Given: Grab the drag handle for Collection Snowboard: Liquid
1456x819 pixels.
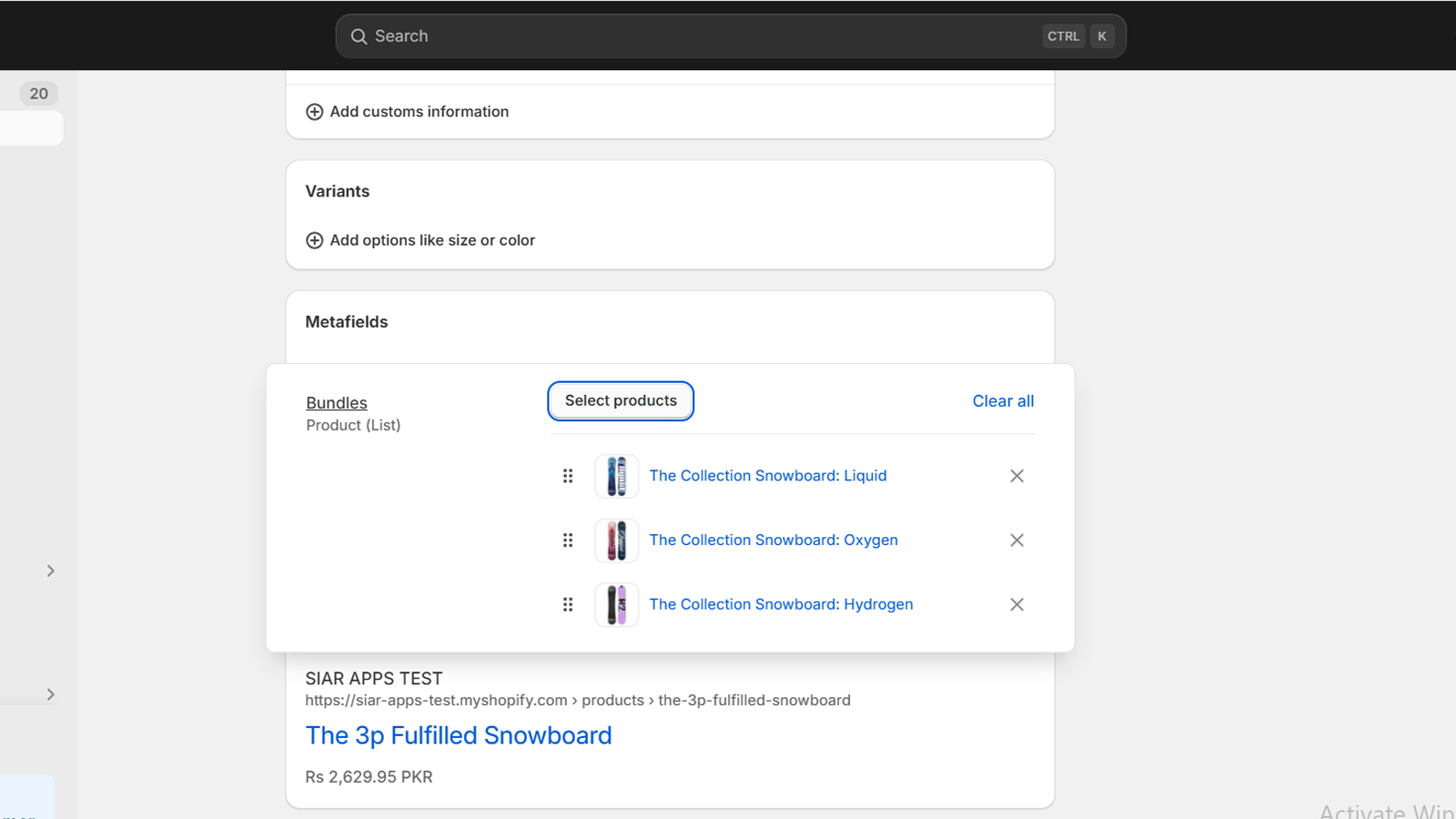Looking at the screenshot, I should pyautogui.click(x=568, y=476).
